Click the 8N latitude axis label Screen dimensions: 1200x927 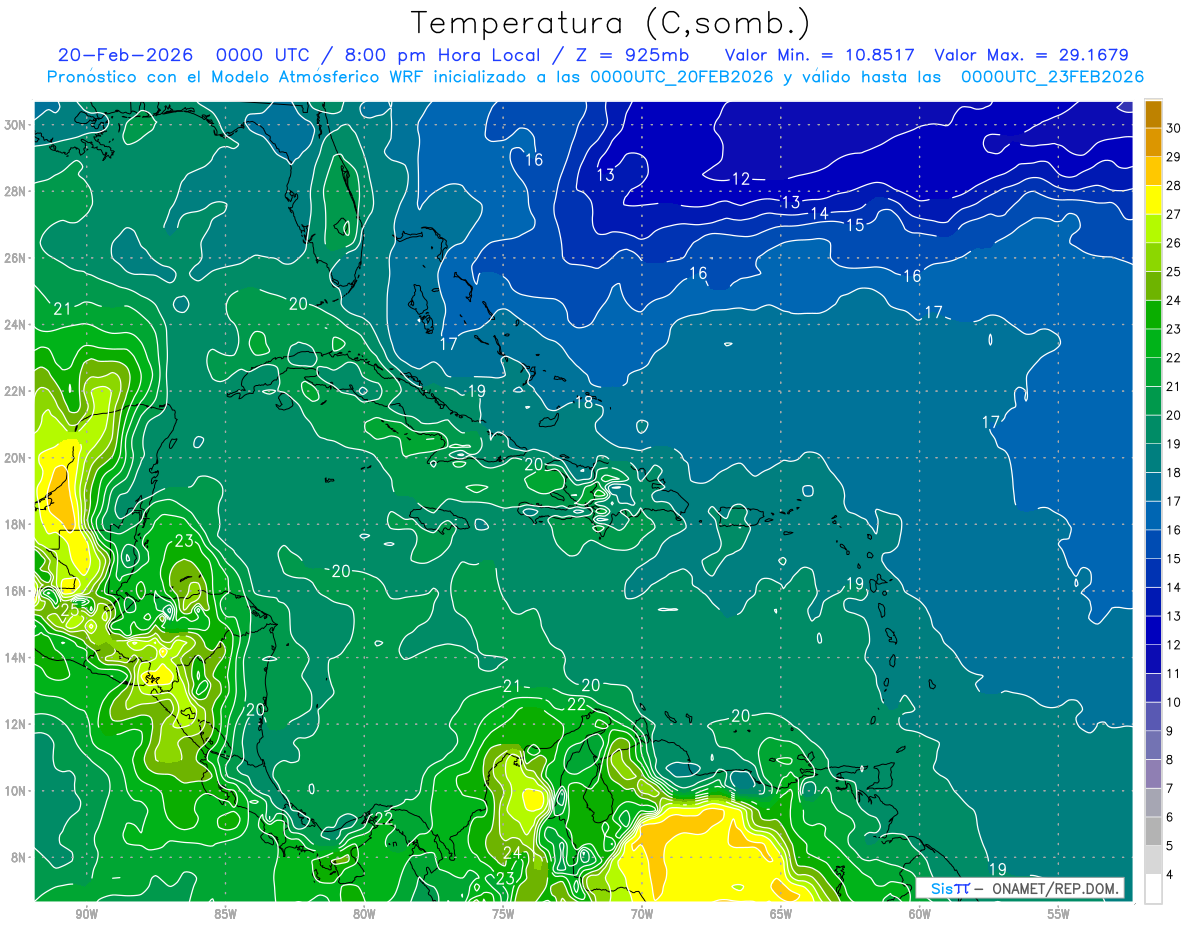point(19,857)
